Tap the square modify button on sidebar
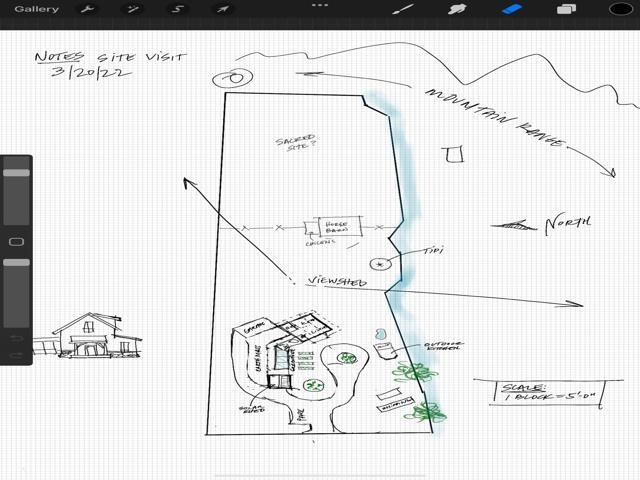This screenshot has width=640, height=480. (x=16, y=242)
